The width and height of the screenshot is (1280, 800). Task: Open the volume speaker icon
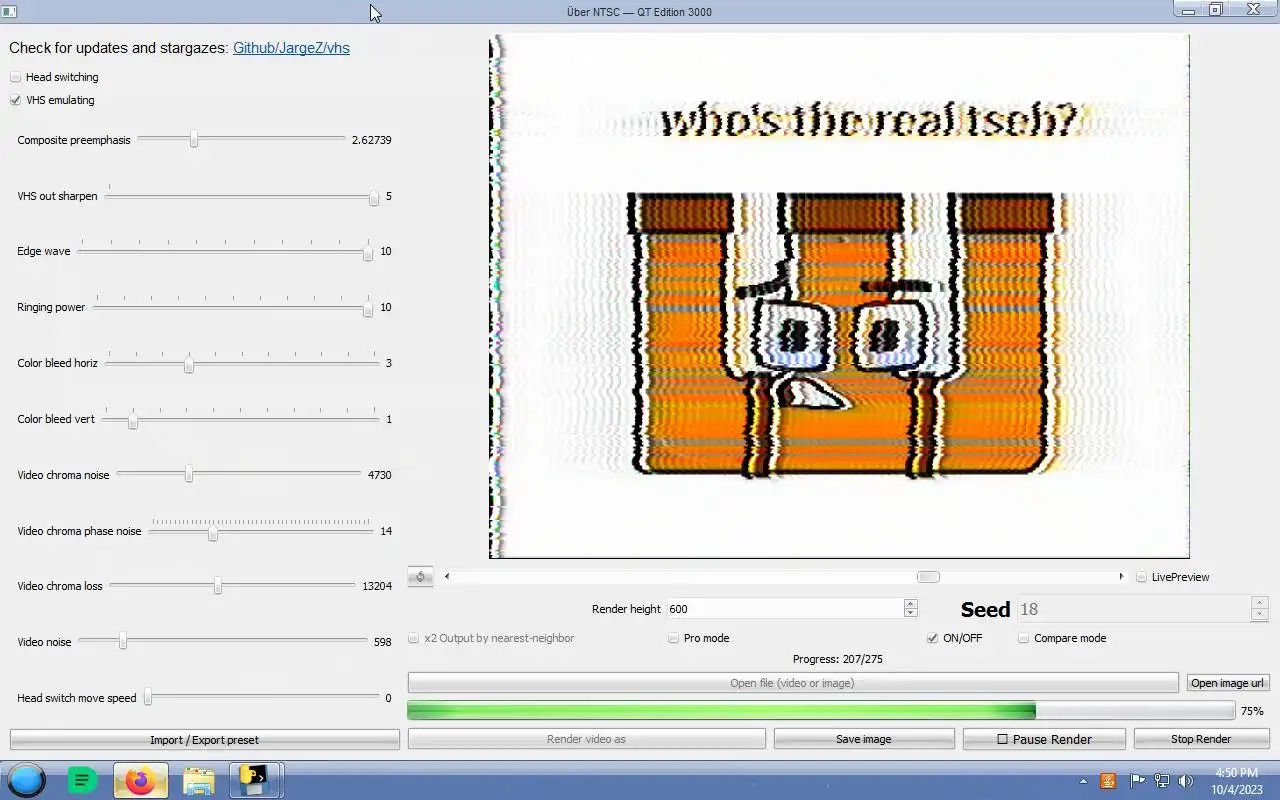1187,781
